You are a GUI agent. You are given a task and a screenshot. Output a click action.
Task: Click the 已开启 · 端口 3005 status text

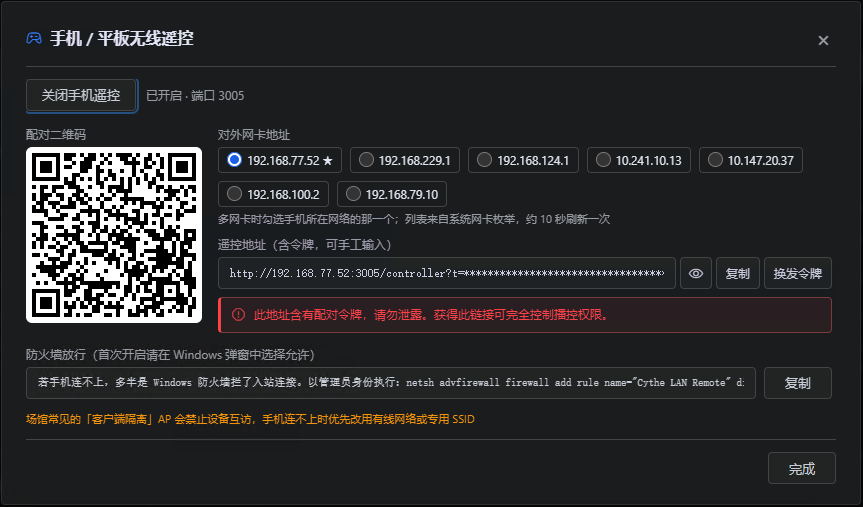pyautogui.click(x=195, y=96)
